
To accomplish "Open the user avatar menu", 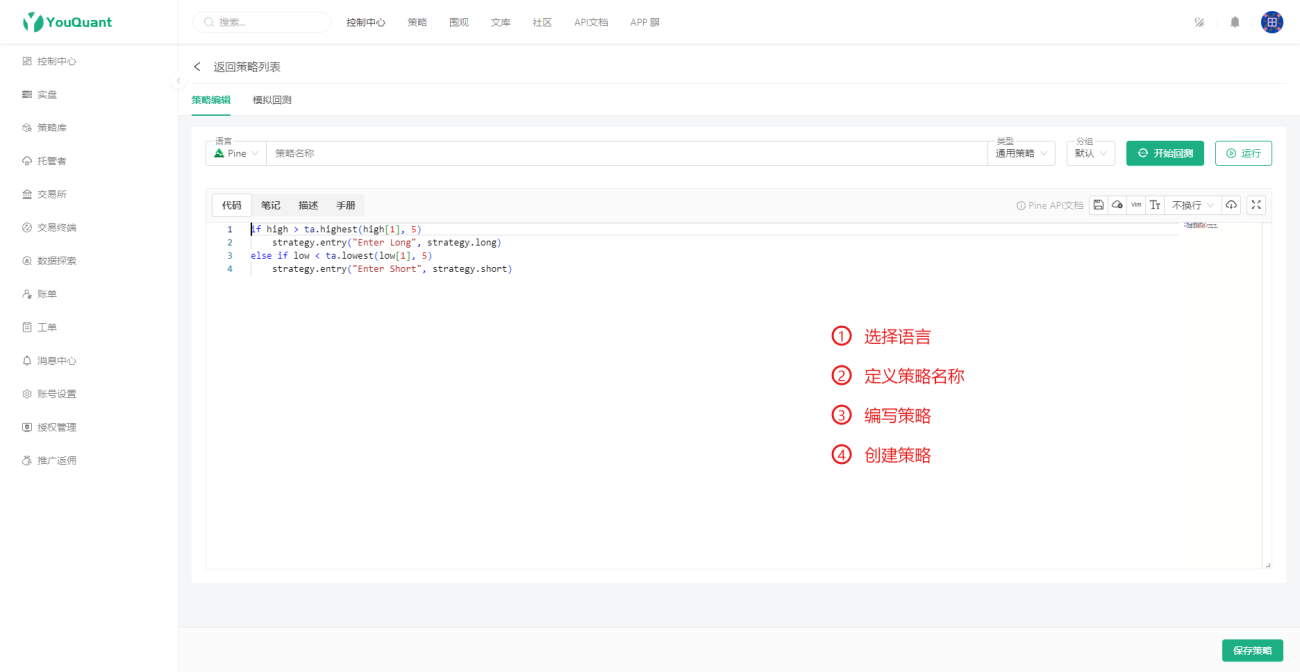I will pos(1271,22).
